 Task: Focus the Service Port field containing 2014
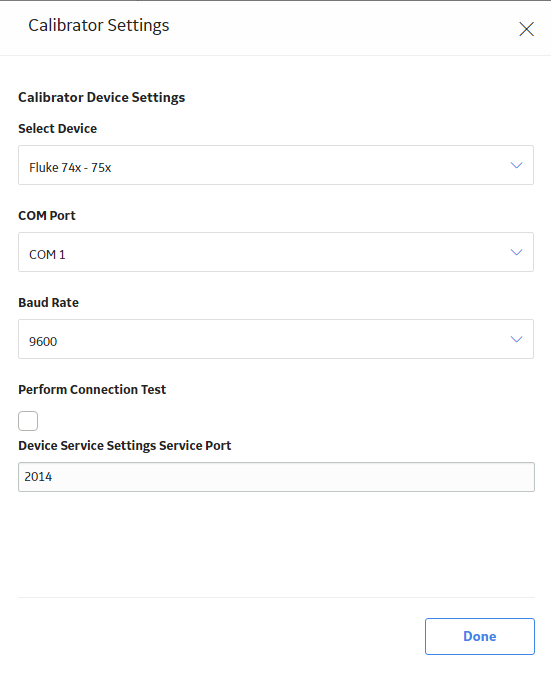pyautogui.click(x=276, y=477)
